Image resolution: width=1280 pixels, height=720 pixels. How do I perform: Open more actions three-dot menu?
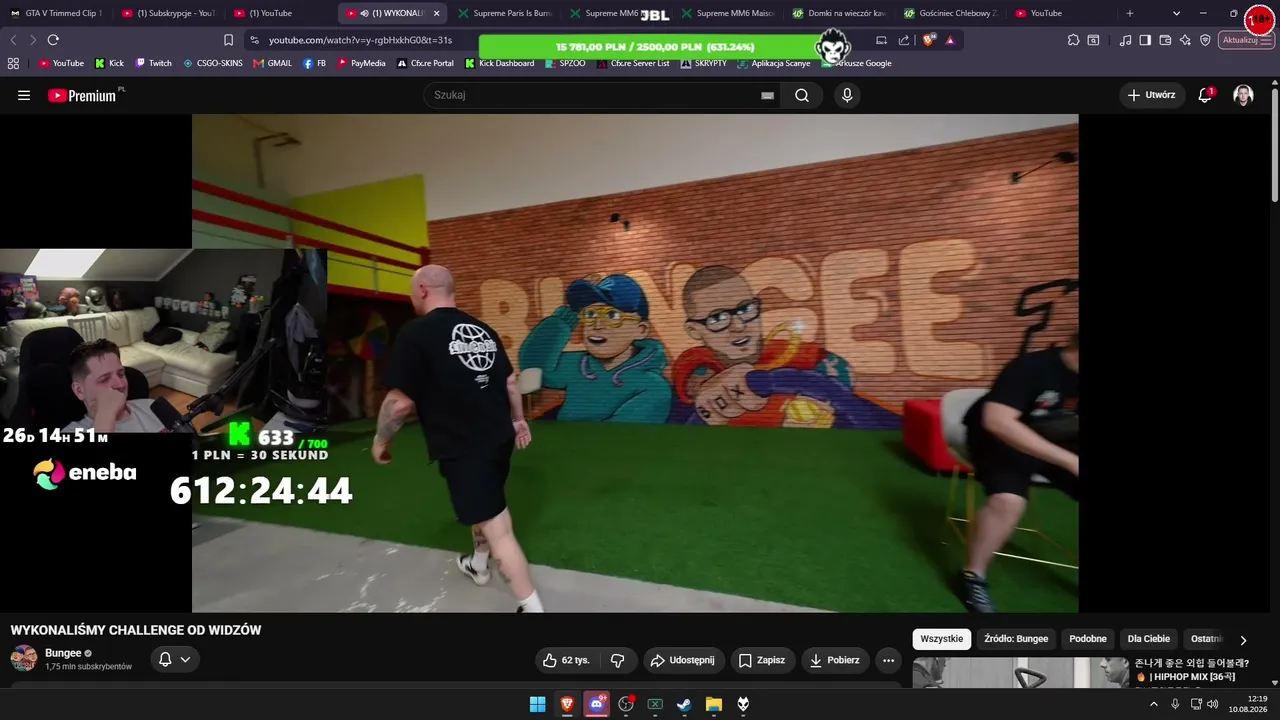(x=888, y=660)
